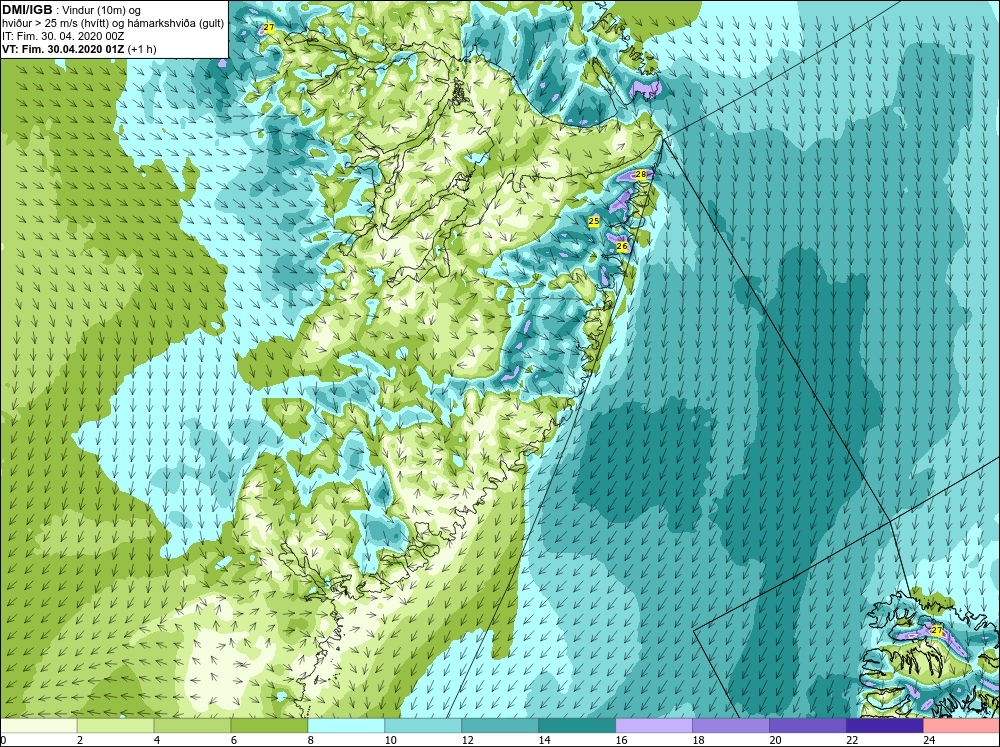Click the yellow 27 gust label beside the header box
1000x747 pixels.
coord(268,28)
